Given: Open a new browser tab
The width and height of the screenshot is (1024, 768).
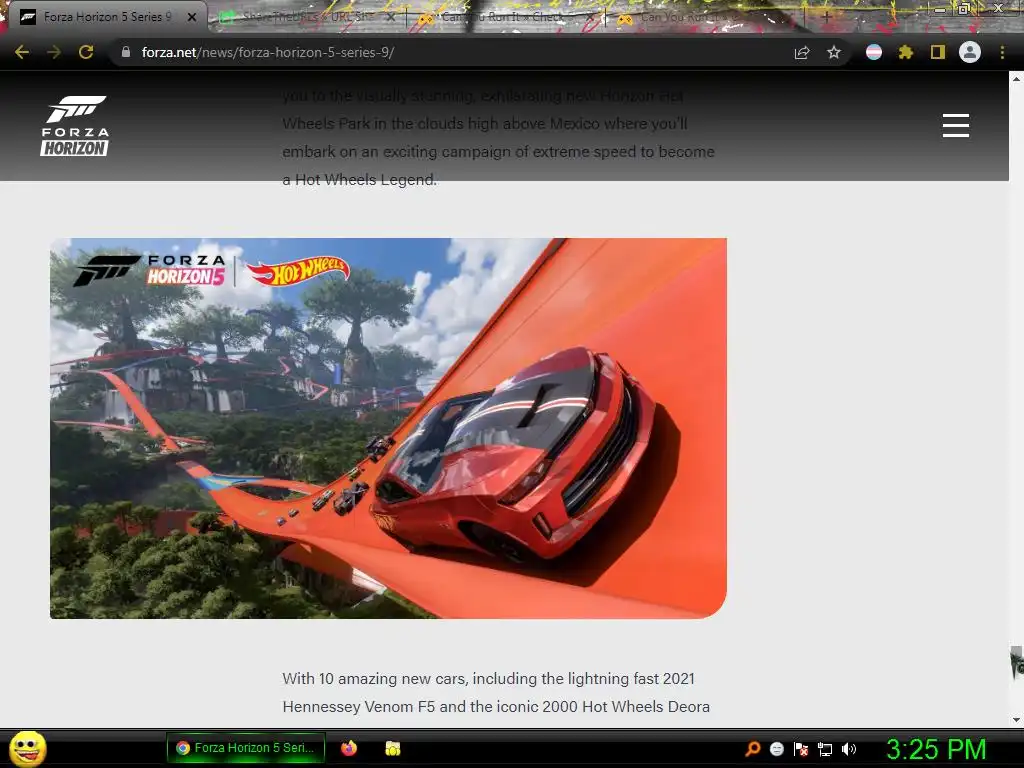Looking at the screenshot, I should 827,18.
